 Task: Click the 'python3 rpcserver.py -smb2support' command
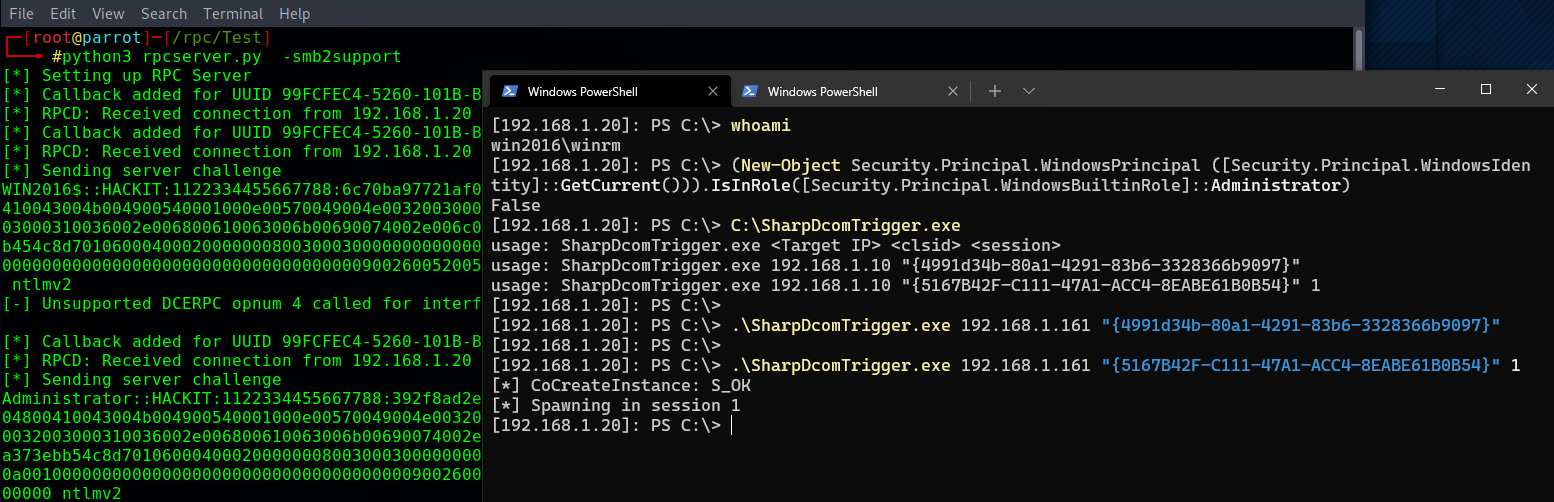click(231, 57)
